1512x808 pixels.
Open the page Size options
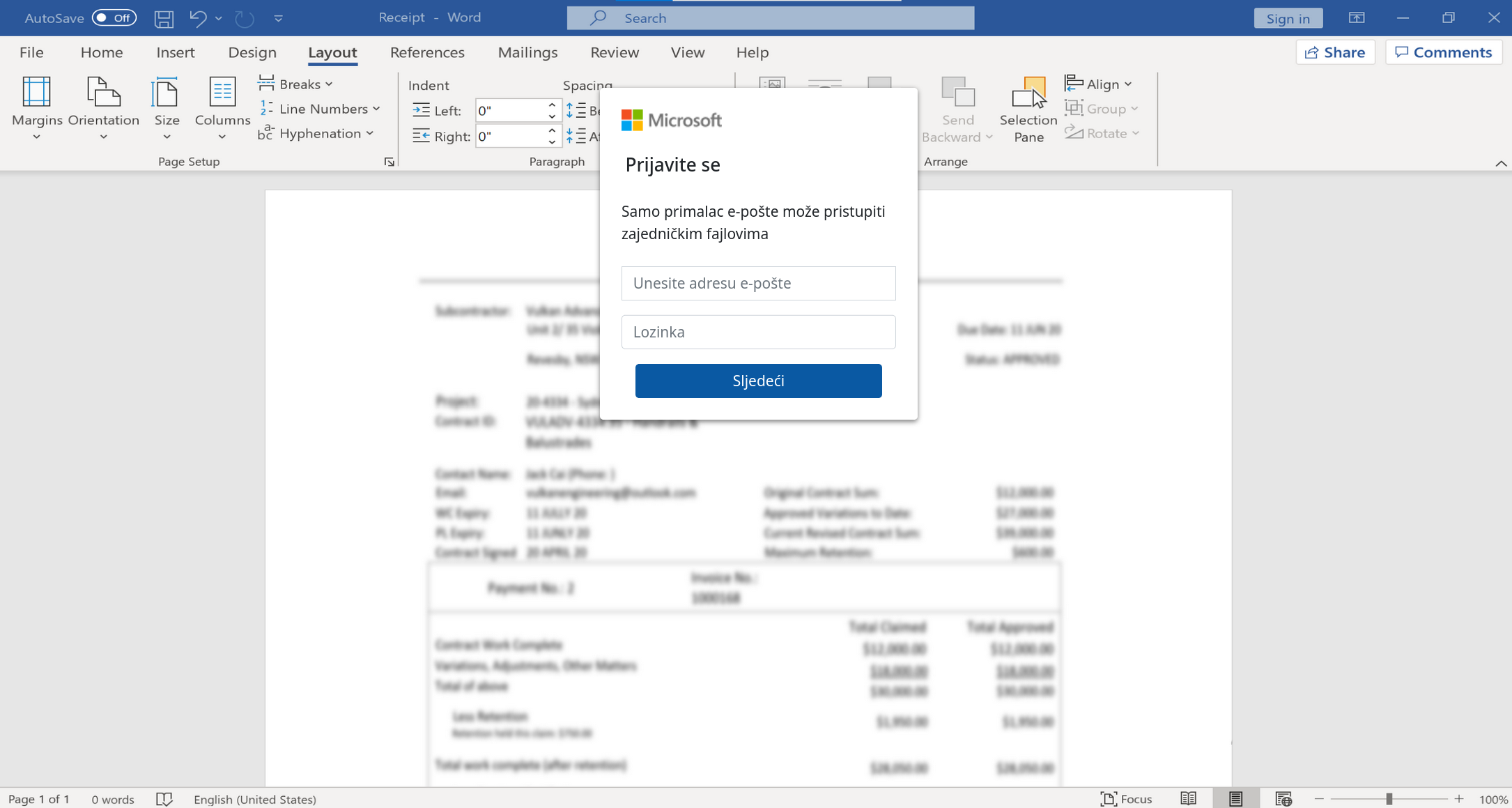pos(167,108)
